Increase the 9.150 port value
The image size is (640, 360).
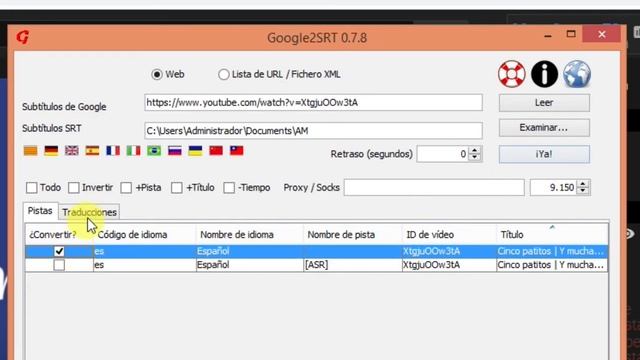(583, 184)
